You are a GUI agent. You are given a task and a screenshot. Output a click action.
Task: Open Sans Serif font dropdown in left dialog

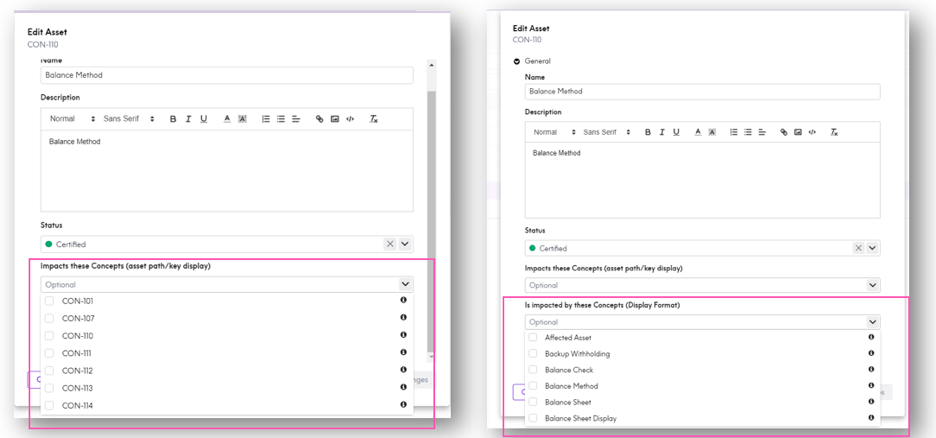129,119
